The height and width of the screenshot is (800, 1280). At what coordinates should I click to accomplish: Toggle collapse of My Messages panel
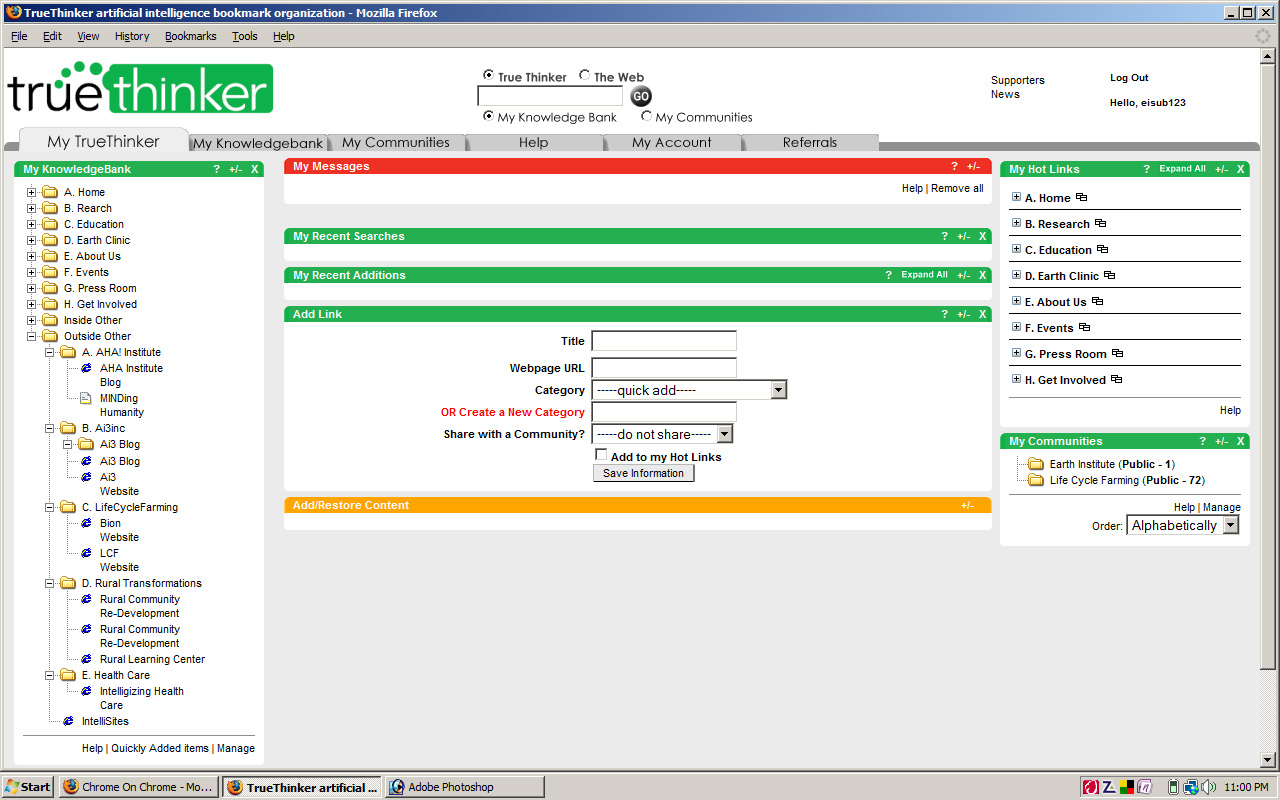973,166
